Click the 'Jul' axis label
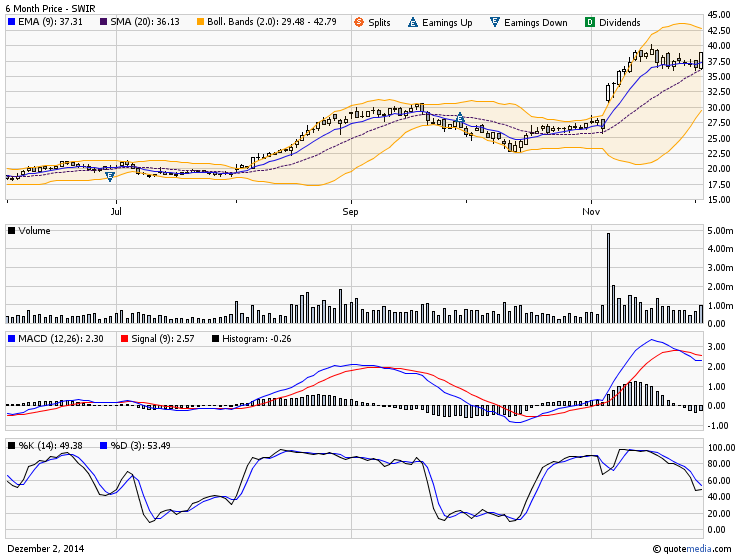This screenshot has height=558, width=740. coord(116,211)
